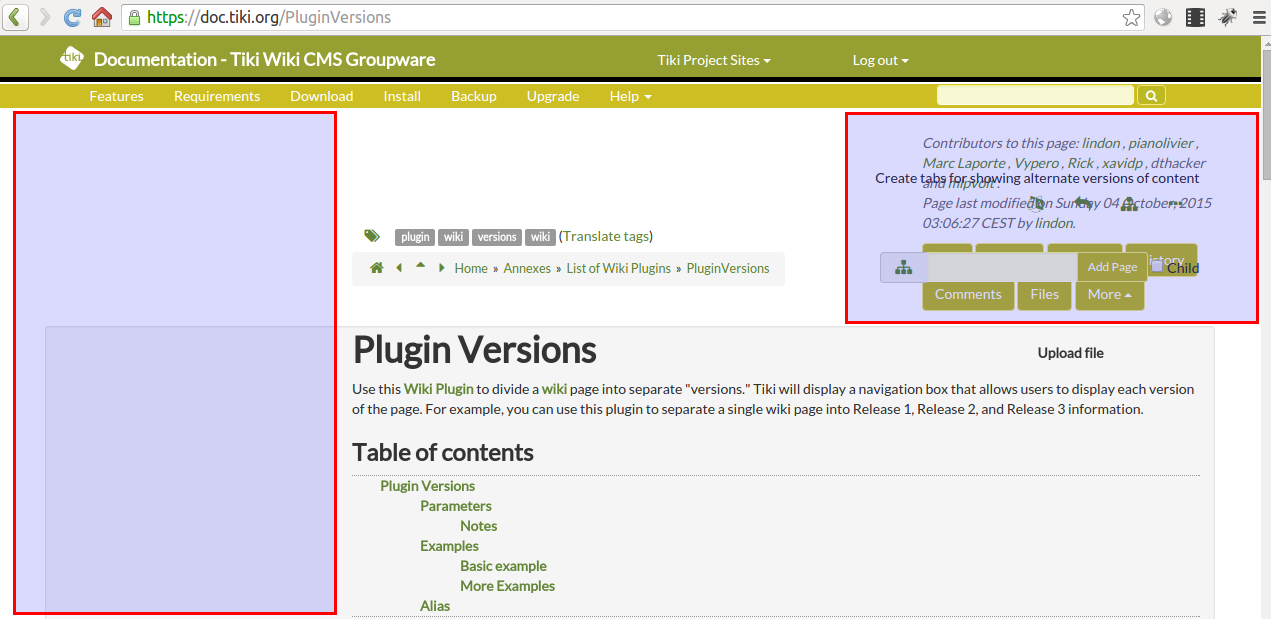
Task: Open the Tiki Project Sites dropdown
Action: pyautogui.click(x=714, y=60)
